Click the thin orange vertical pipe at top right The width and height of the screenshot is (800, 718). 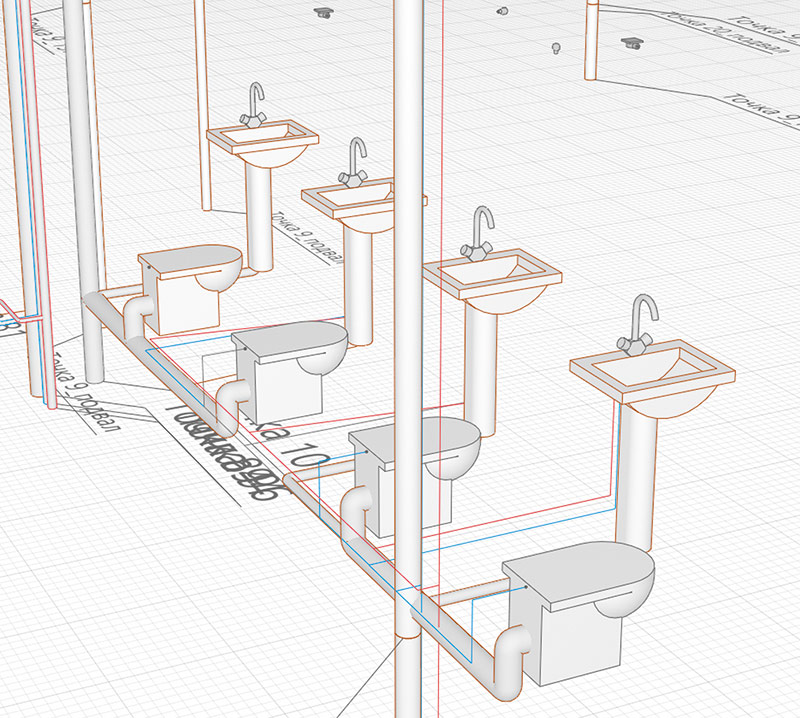point(593,40)
